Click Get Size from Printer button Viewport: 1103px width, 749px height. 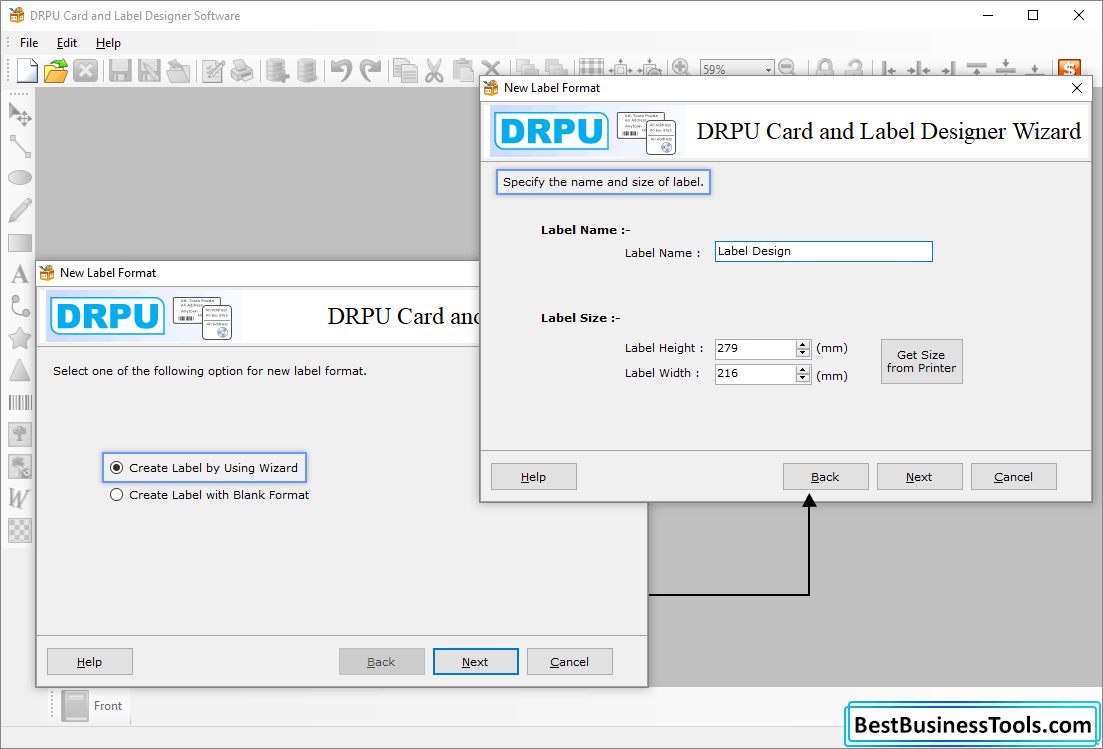[922, 361]
